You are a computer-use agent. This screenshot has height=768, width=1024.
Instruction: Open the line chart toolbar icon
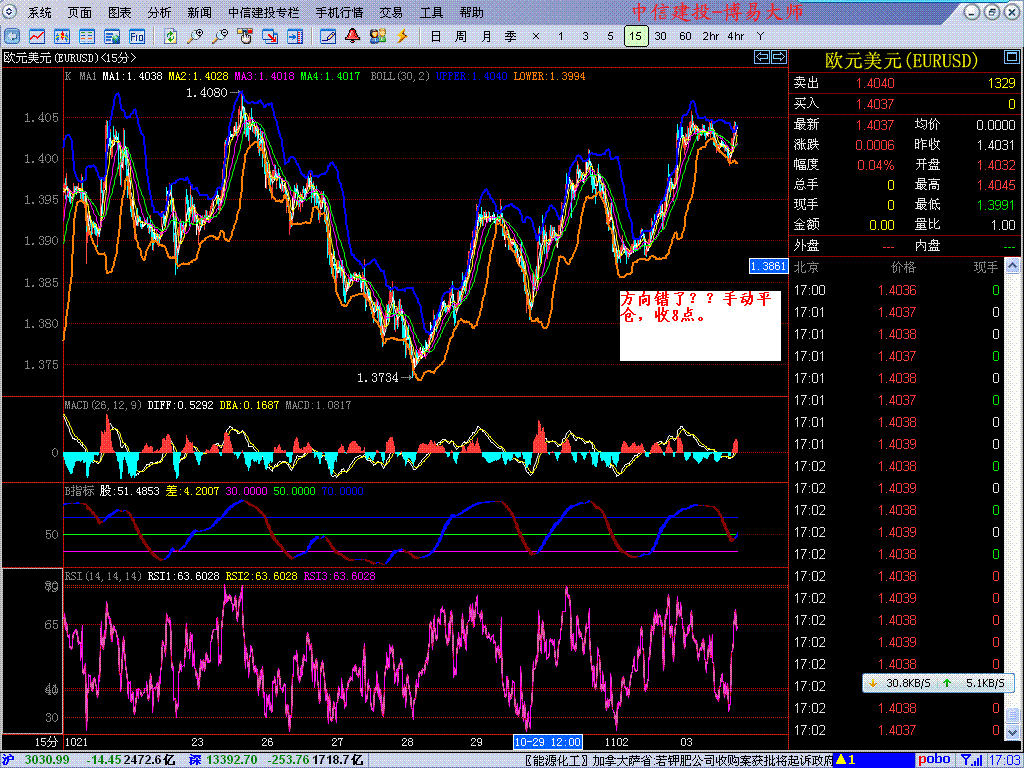point(37,36)
